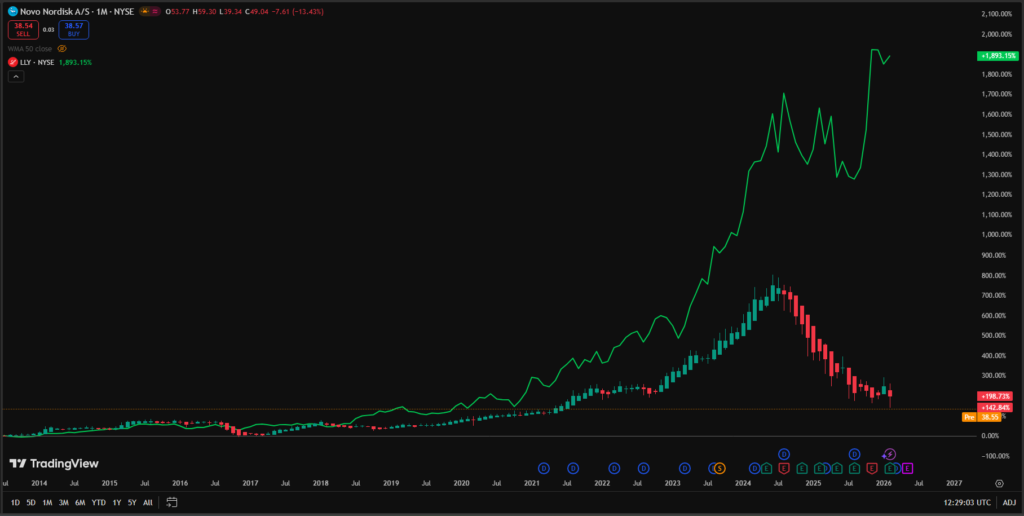This screenshot has height=516, width=1024.
Task: Click red E earnings marker before 2026
Action: pyautogui.click(x=871, y=468)
